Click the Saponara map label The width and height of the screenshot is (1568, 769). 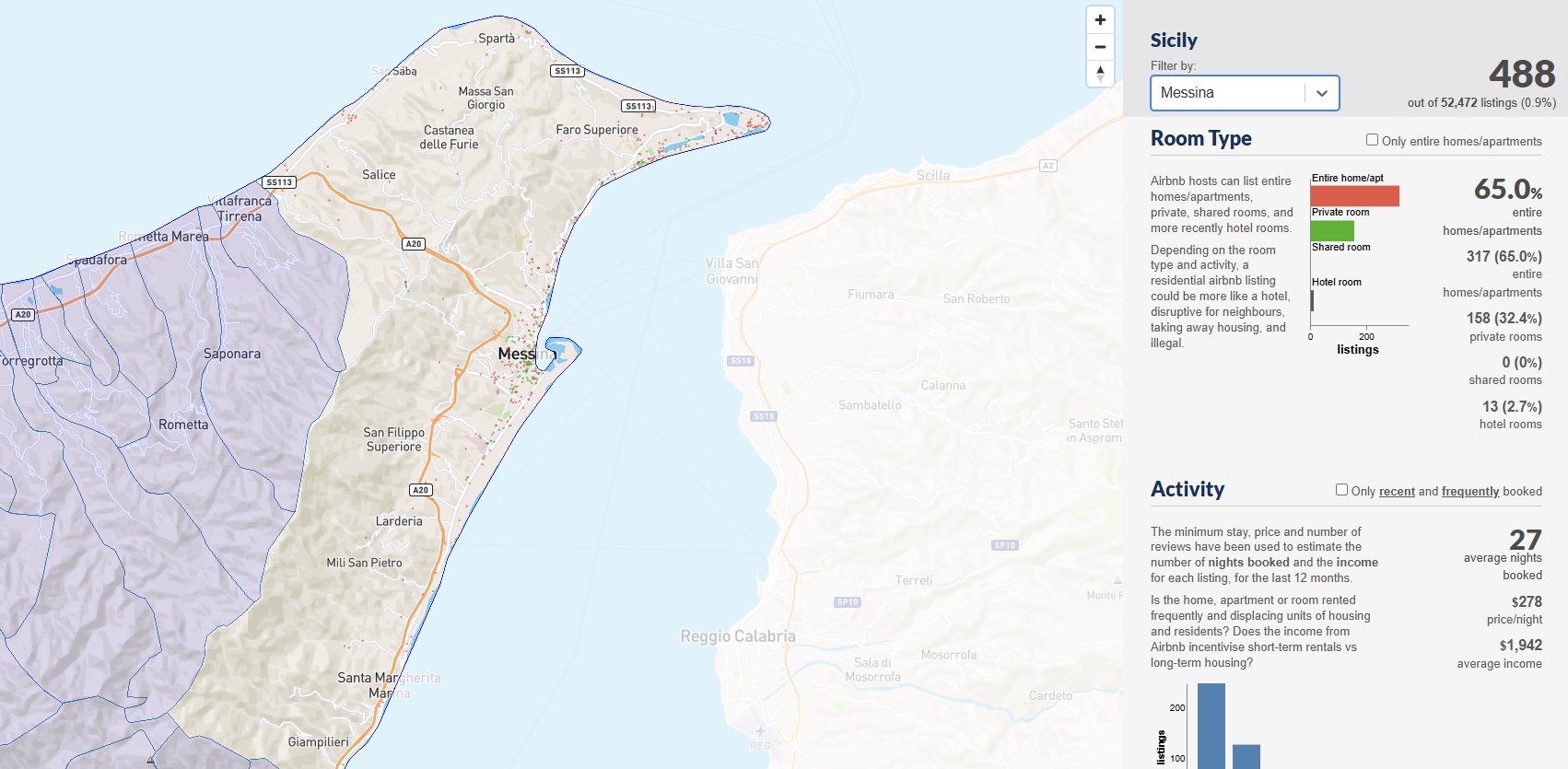tap(232, 354)
